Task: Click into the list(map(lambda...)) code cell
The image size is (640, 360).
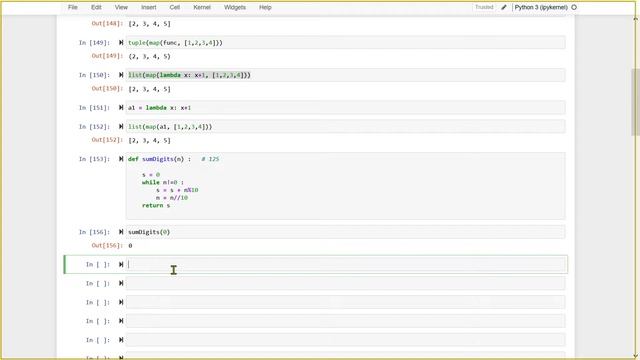Action: [345, 75]
